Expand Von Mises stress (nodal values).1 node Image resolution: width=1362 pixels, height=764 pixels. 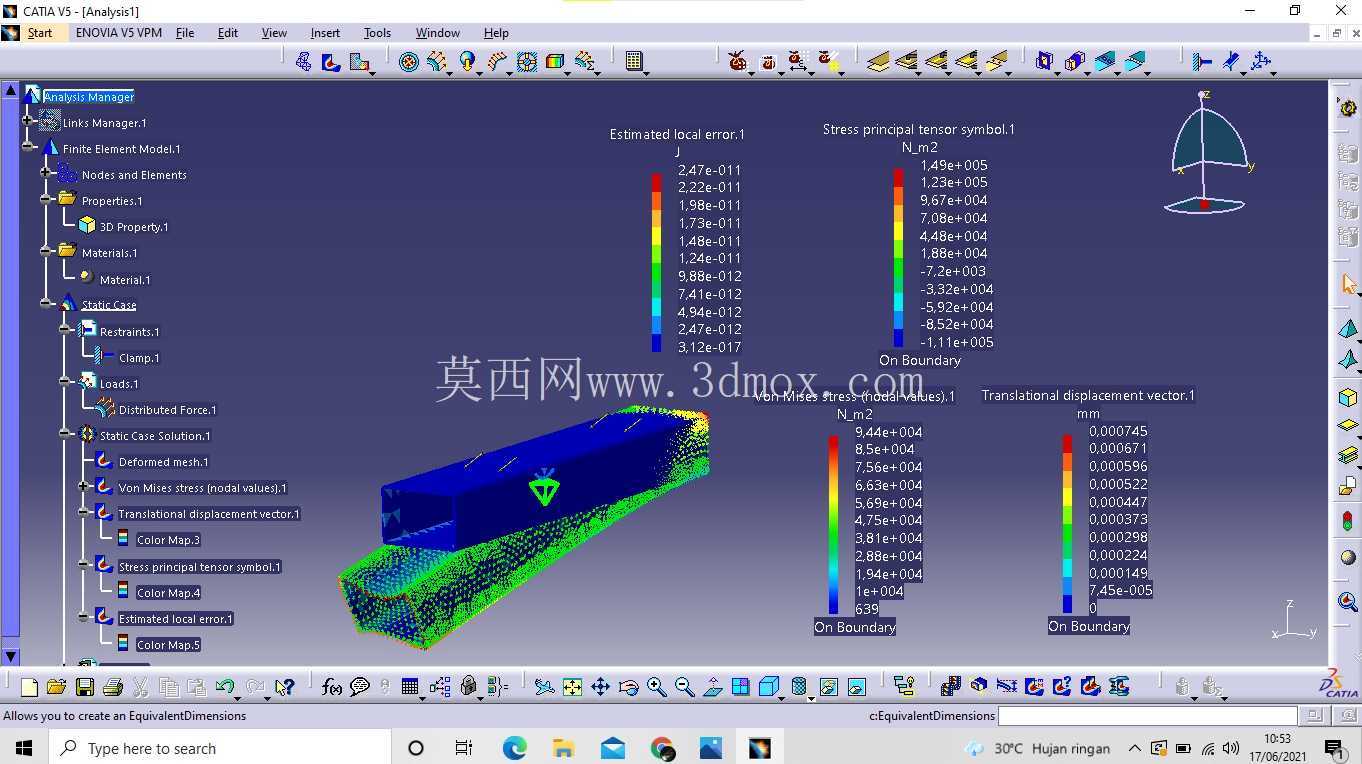coord(84,487)
